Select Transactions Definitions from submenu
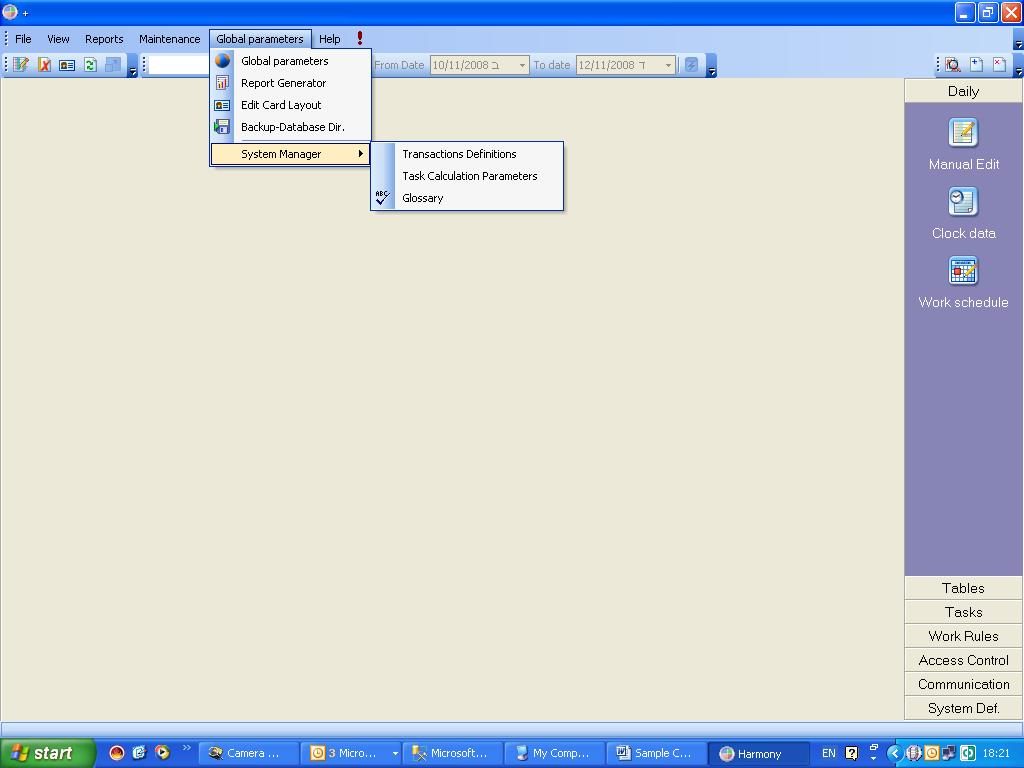Screen dimensions: 1024x768 [x=459, y=154]
